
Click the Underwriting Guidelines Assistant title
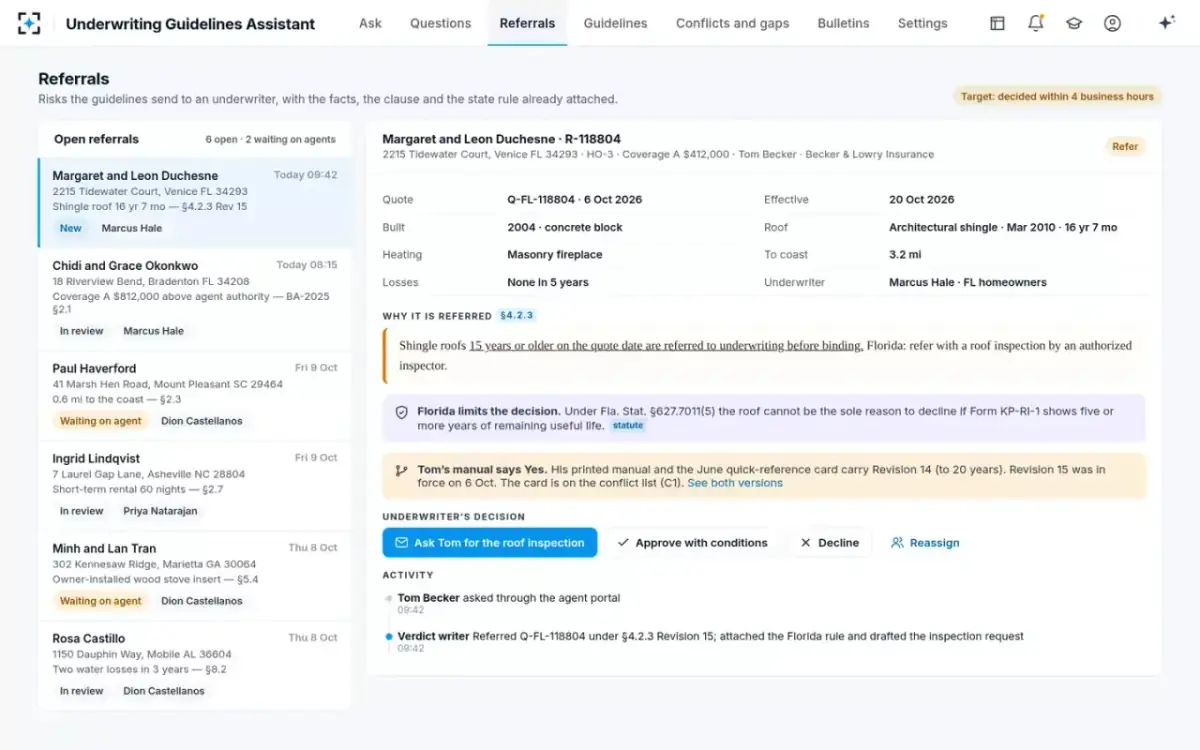pos(190,24)
